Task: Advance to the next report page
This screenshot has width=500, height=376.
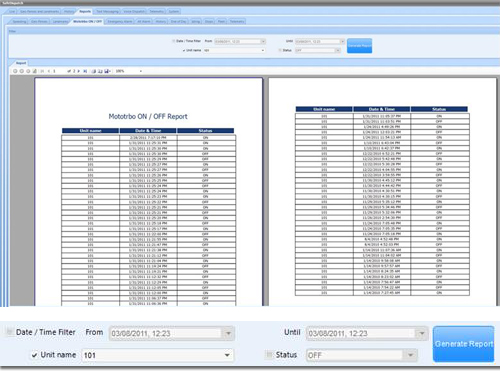Action: [x=79, y=71]
